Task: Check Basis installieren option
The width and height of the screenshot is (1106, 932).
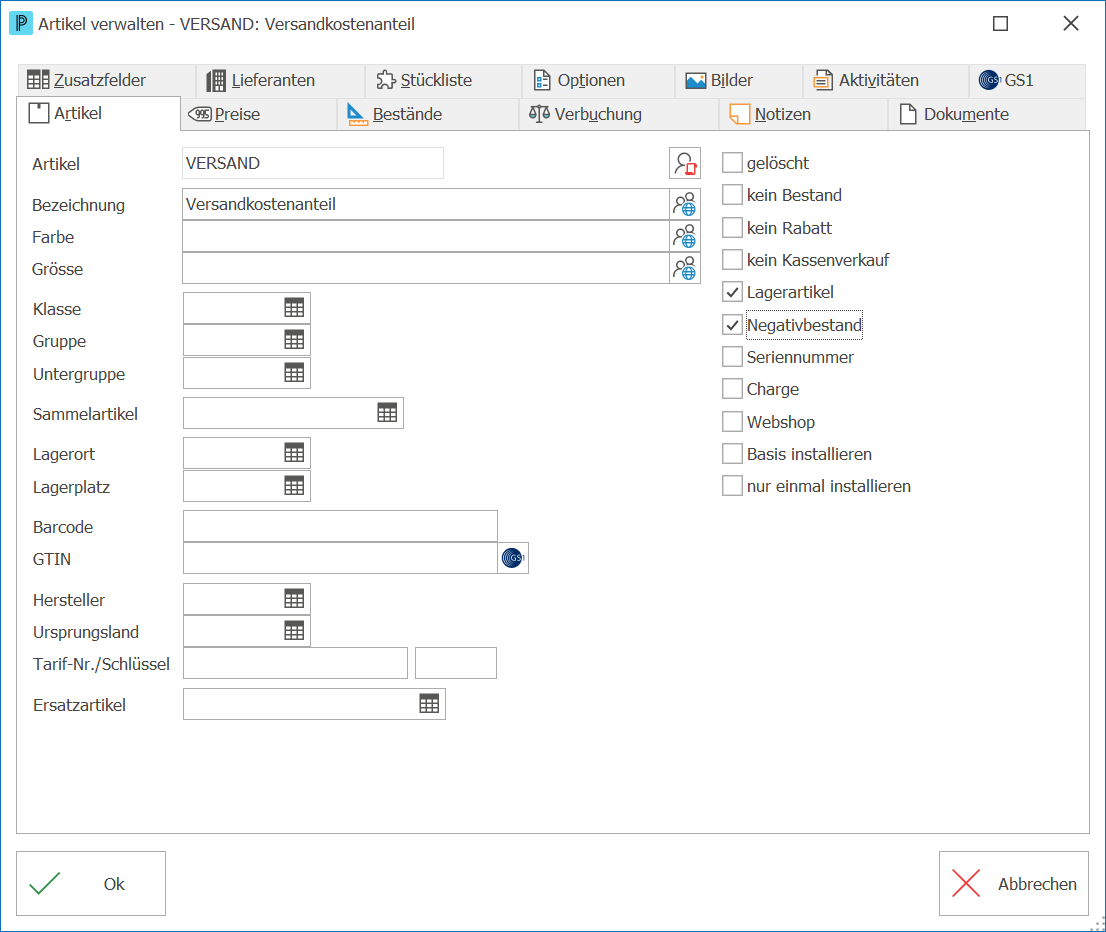Action: click(x=732, y=454)
